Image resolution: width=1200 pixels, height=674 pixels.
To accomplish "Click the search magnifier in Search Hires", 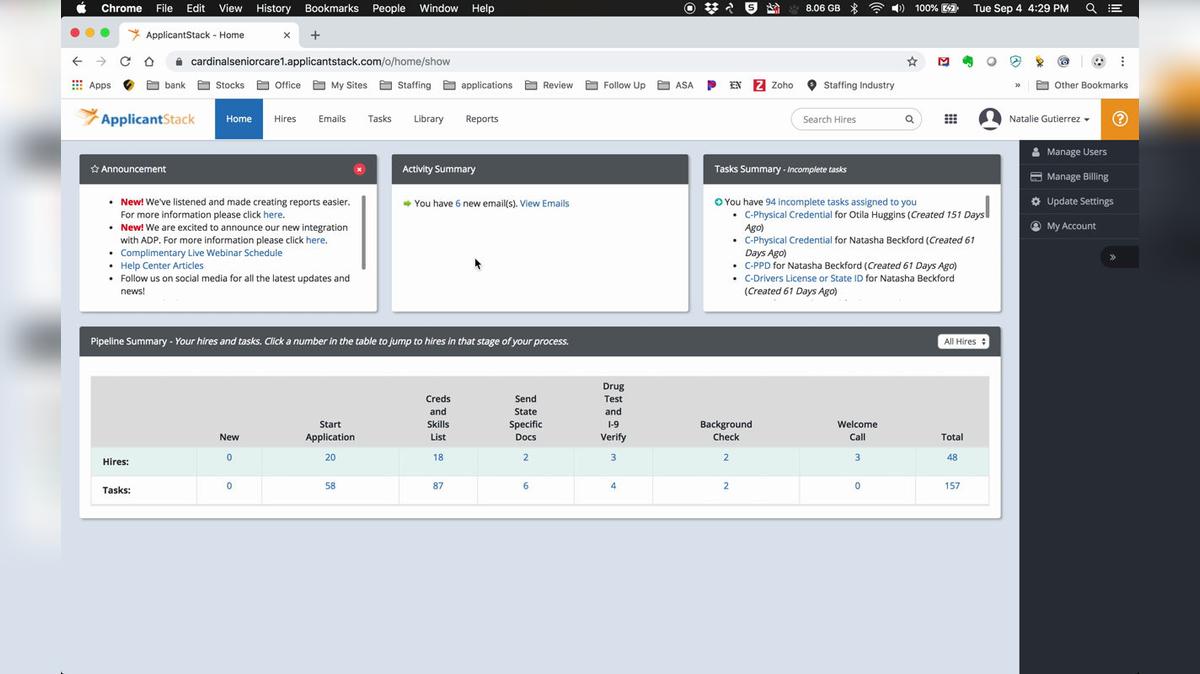I will click(909, 119).
